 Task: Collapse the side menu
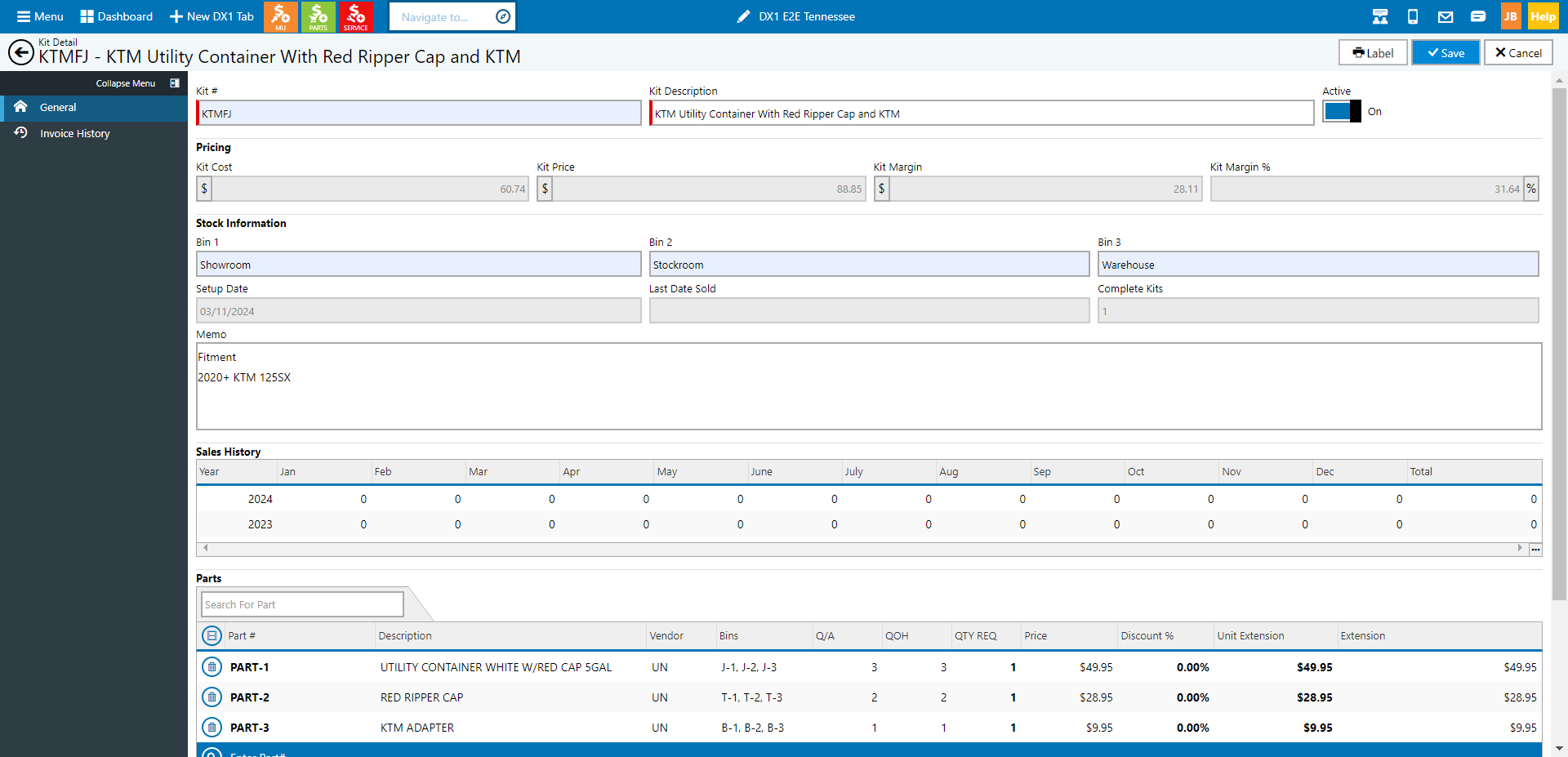coord(137,83)
